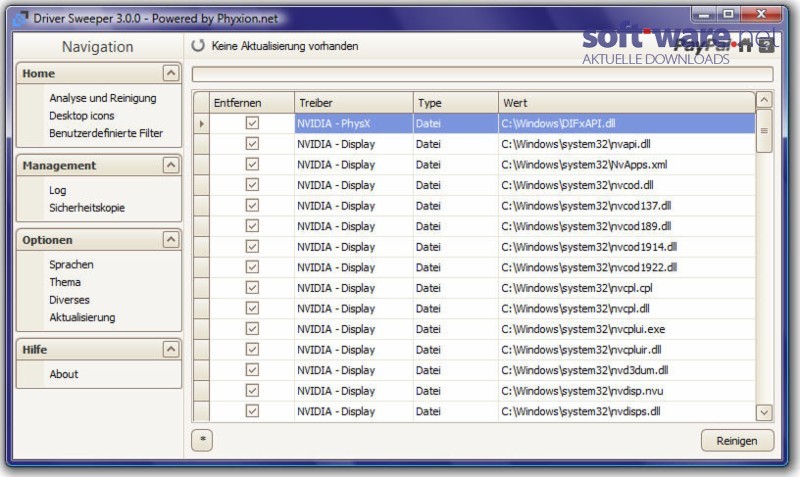Open Benutzerdefinierte Filter page

(106, 133)
